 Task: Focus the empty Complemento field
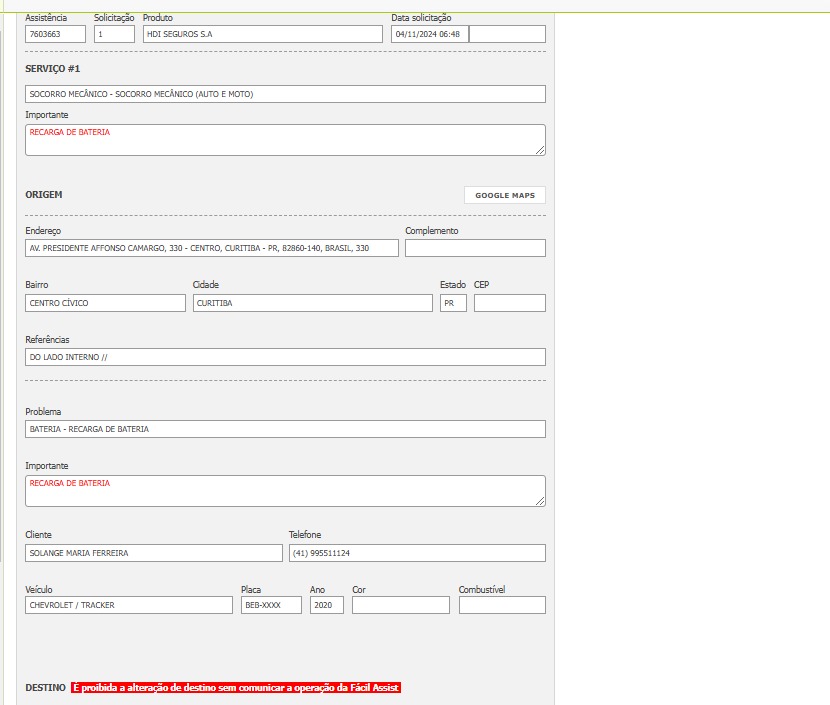pos(475,248)
